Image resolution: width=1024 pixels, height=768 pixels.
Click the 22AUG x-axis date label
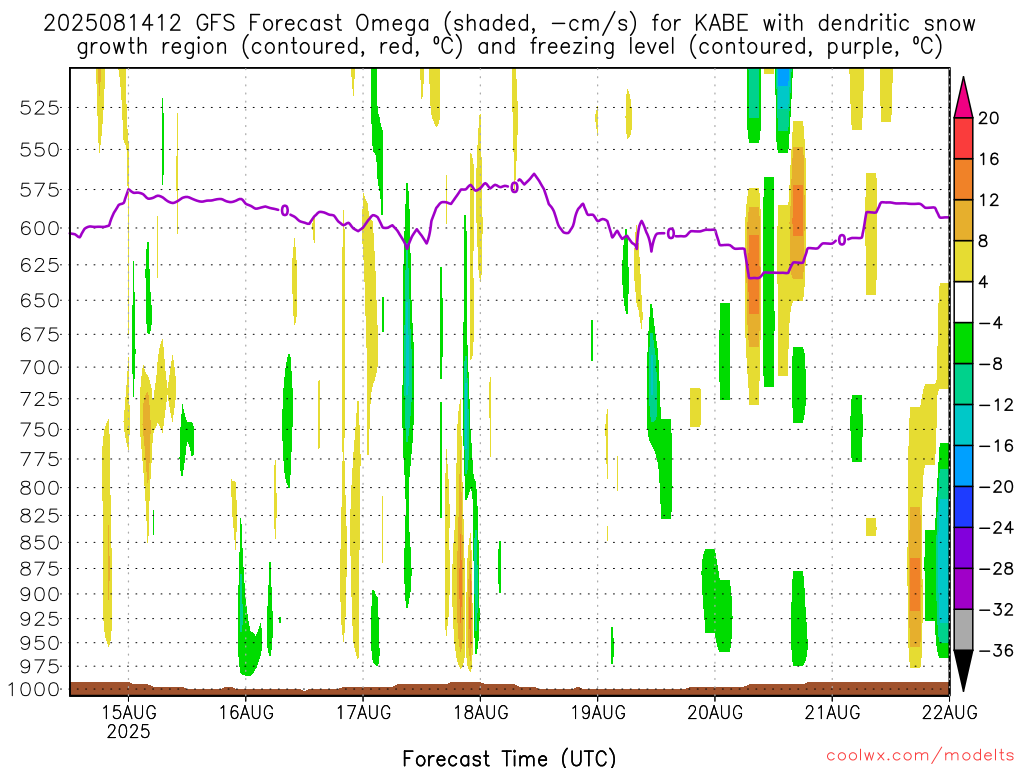950,712
